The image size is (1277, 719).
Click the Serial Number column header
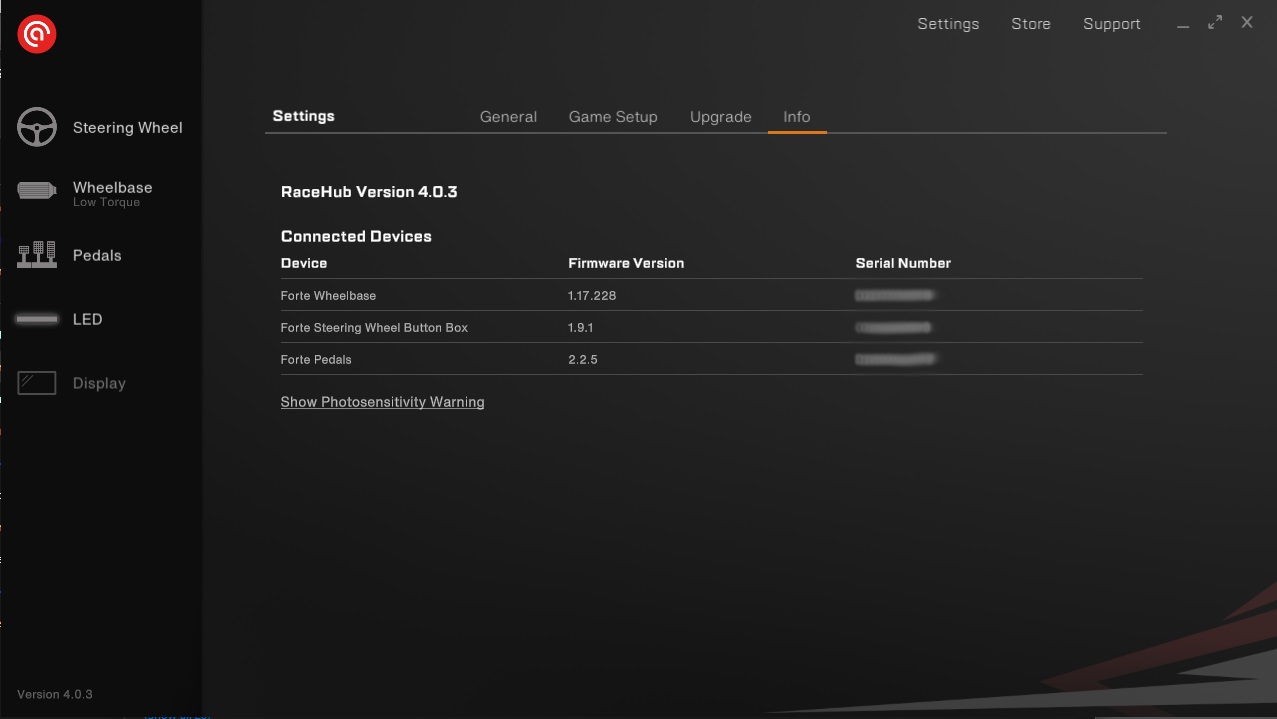903,263
